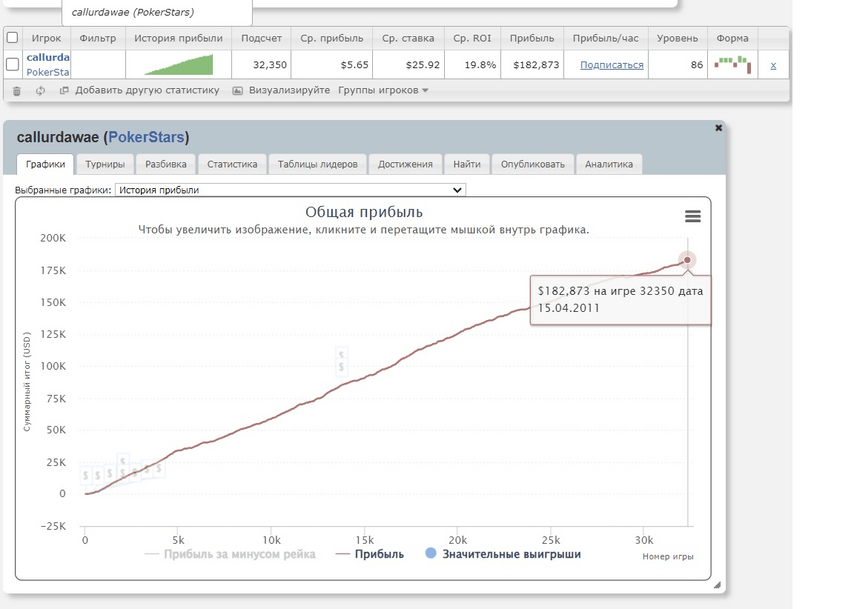Close the callurdawae popup panel
The height and width of the screenshot is (609, 854).
[718, 128]
